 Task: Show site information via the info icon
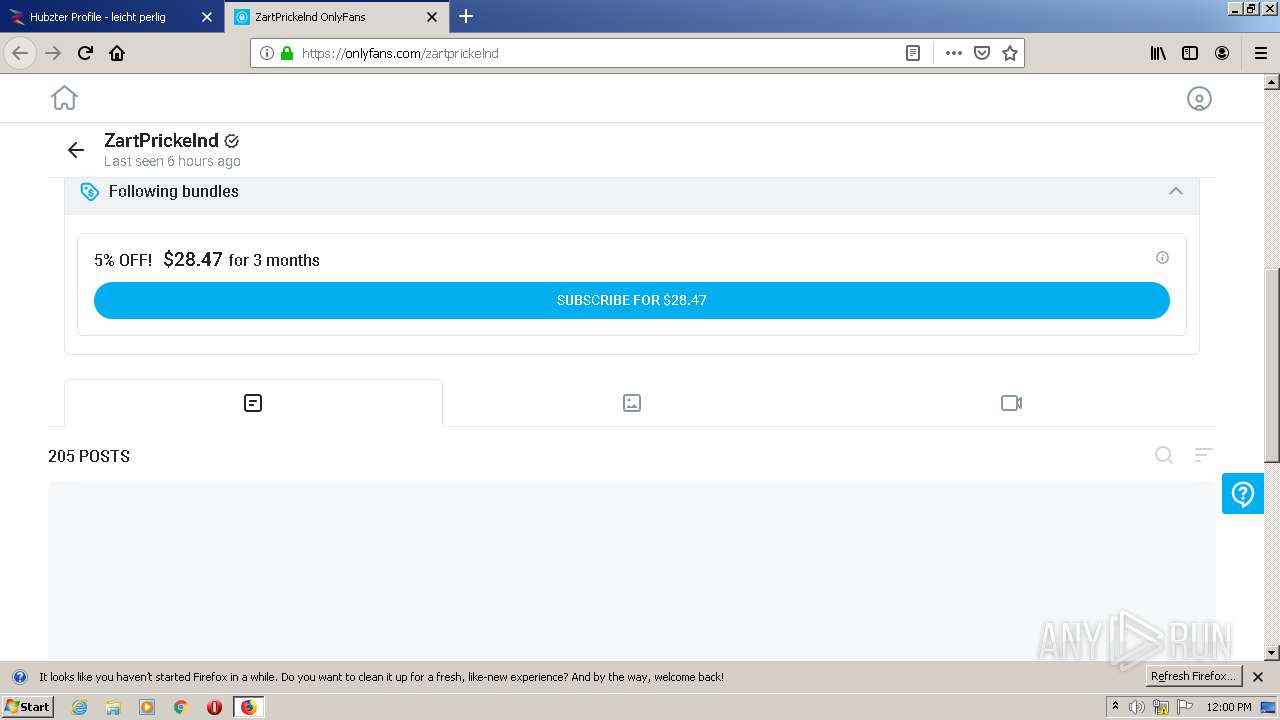[266, 53]
